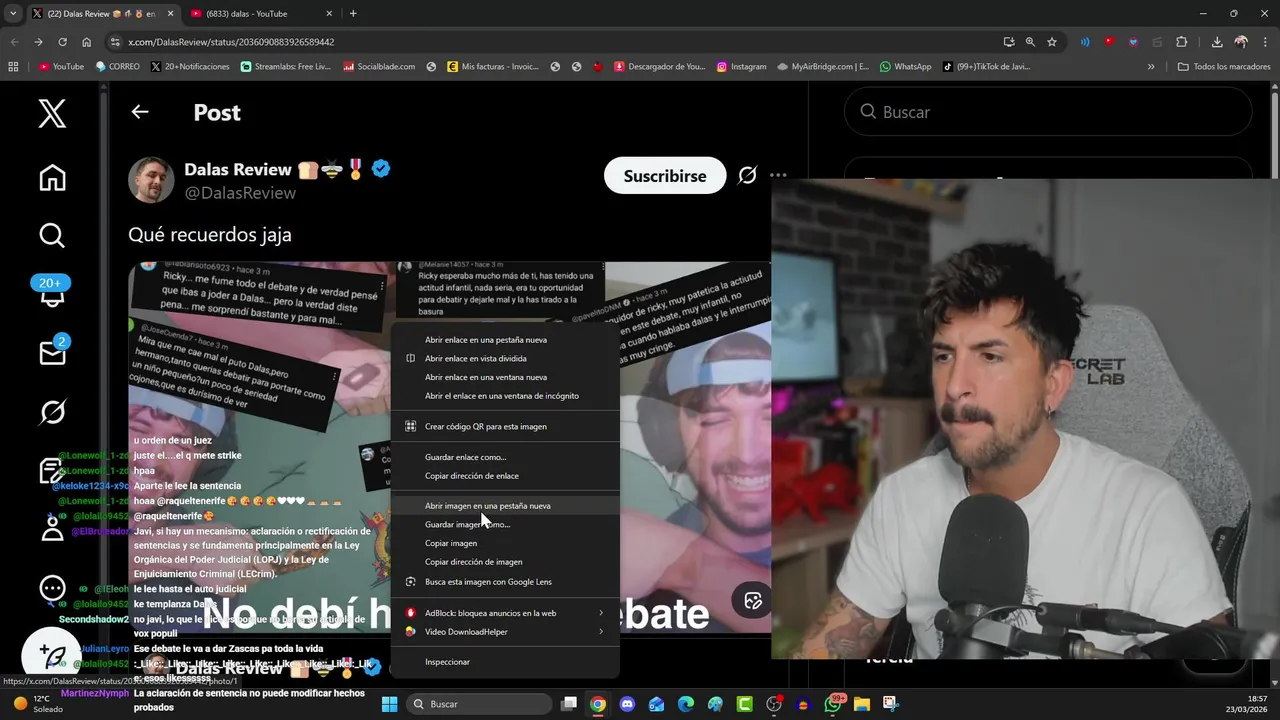Open the CORREO bookmark
Image resolution: width=1280 pixels, height=720 pixels.
pos(117,67)
